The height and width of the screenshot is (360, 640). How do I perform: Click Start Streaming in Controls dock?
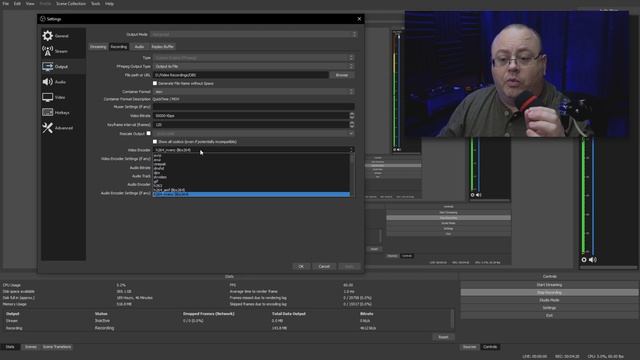click(549, 285)
